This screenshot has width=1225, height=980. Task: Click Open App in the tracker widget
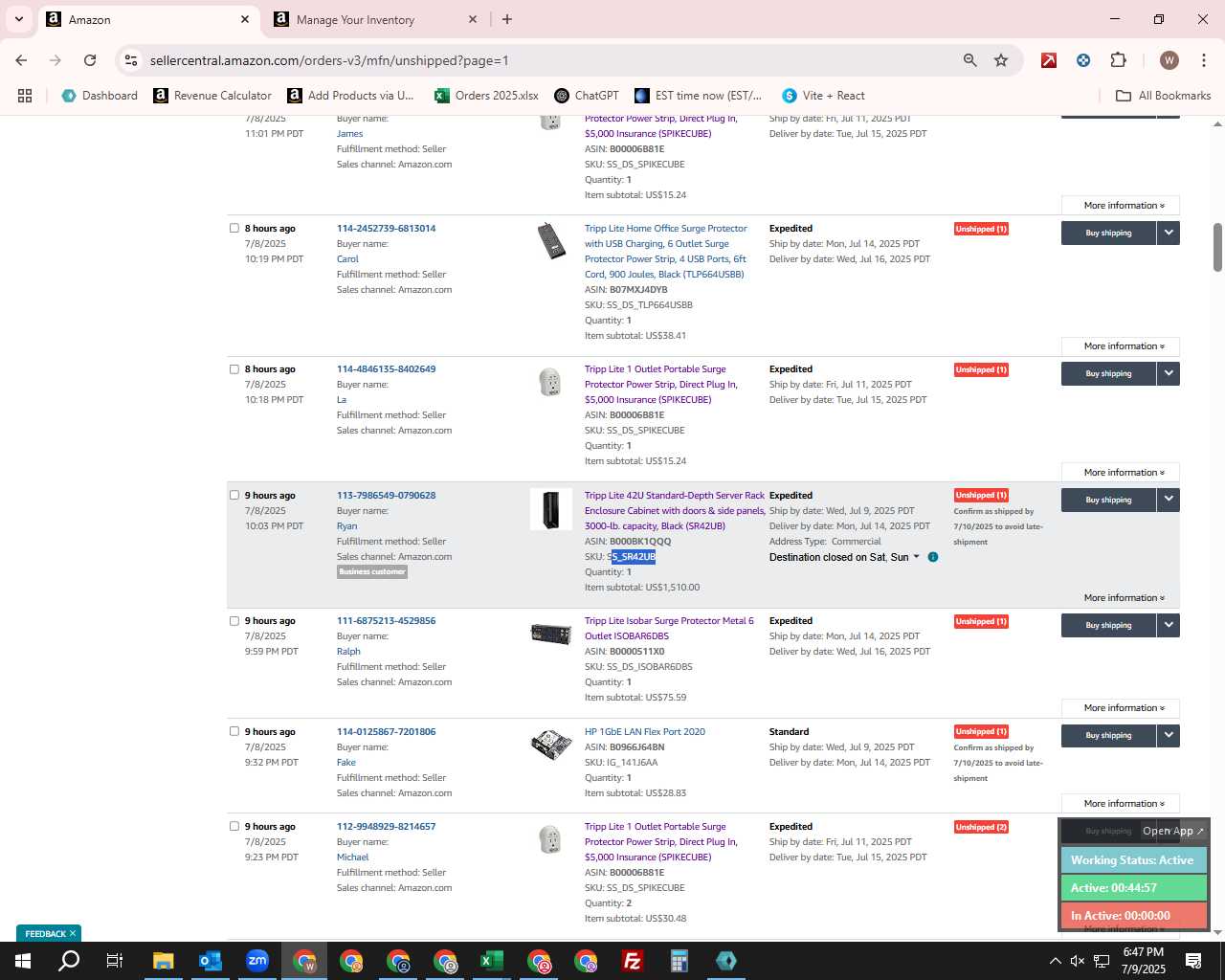tap(1173, 831)
